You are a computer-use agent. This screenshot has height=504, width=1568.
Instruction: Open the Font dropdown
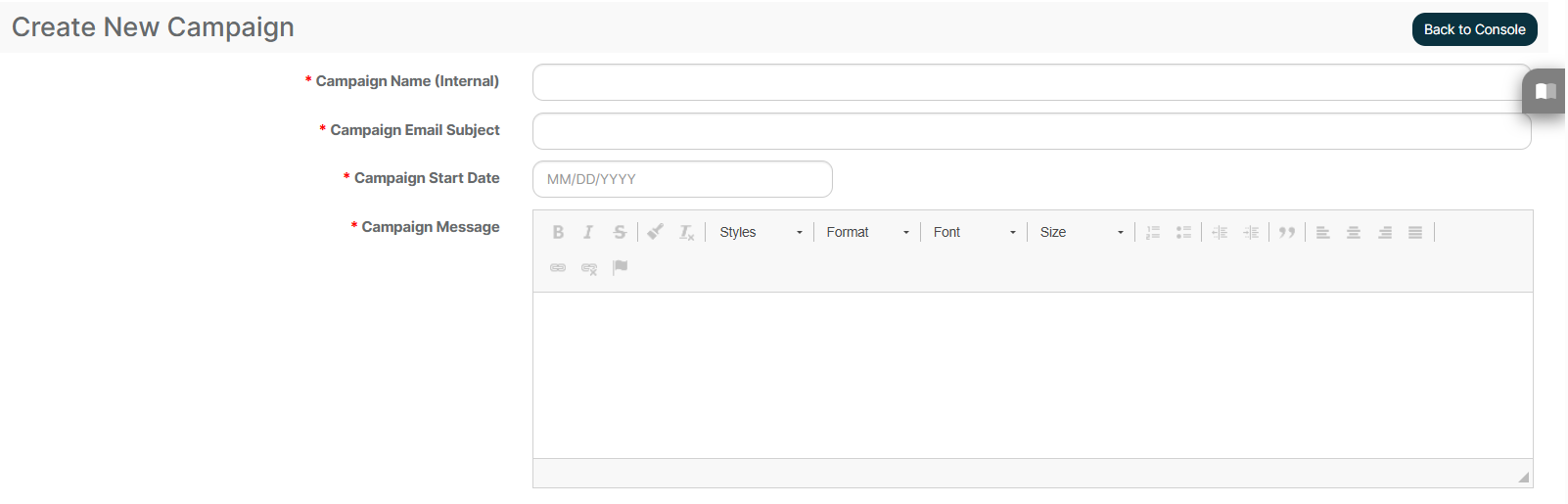tap(974, 232)
